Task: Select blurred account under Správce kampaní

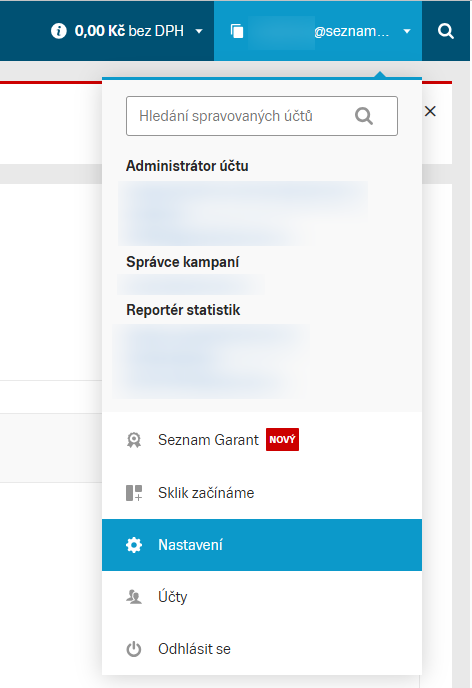Action: click(x=191, y=285)
